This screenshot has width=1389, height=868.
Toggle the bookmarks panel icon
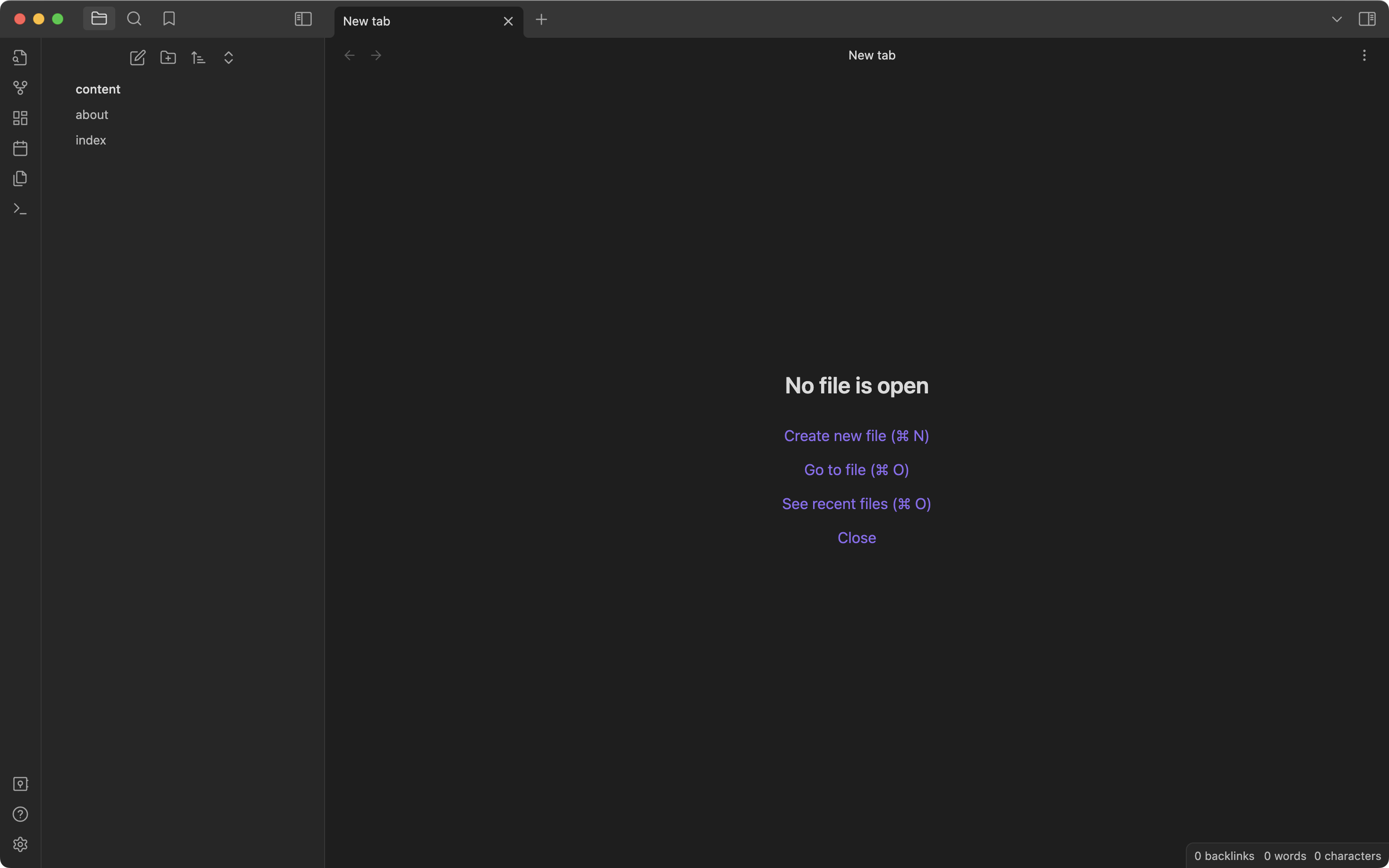[x=168, y=18]
